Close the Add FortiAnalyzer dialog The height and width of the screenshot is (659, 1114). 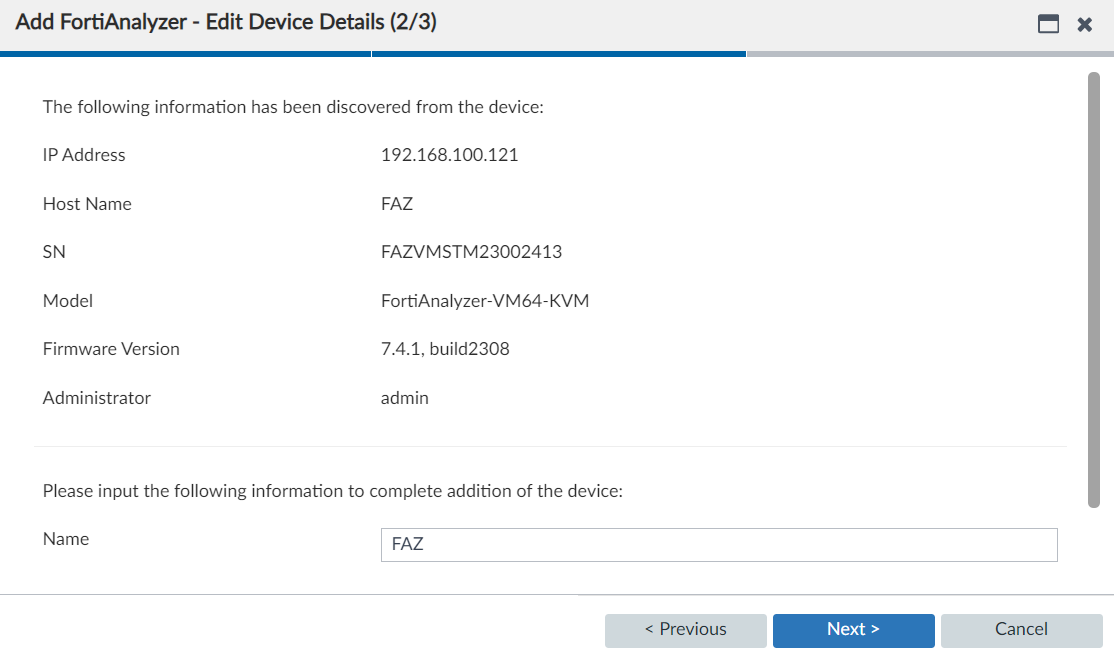[x=1085, y=24]
